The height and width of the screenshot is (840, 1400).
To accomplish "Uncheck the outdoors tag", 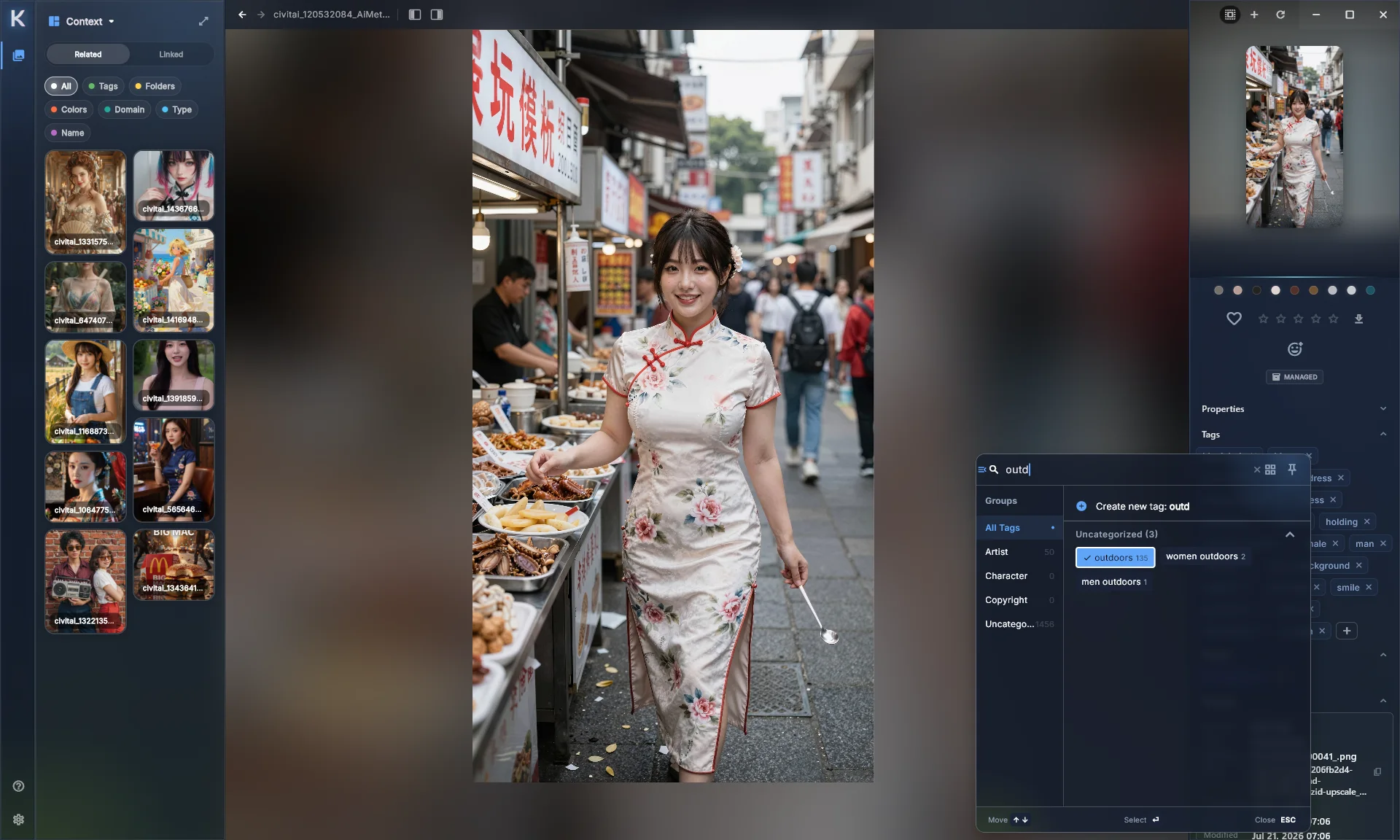I will pyautogui.click(x=1115, y=558).
